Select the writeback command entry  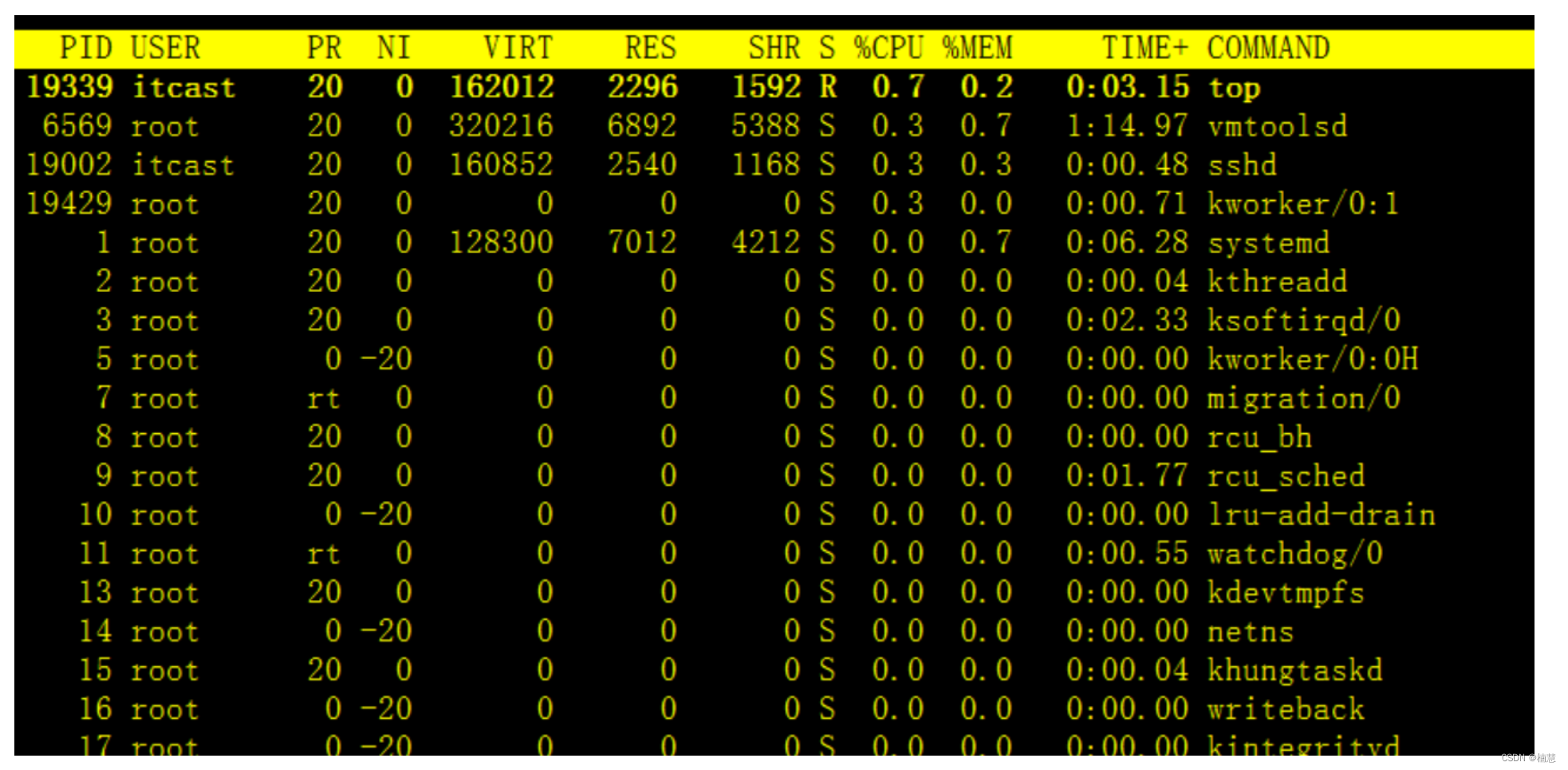(x=1286, y=710)
